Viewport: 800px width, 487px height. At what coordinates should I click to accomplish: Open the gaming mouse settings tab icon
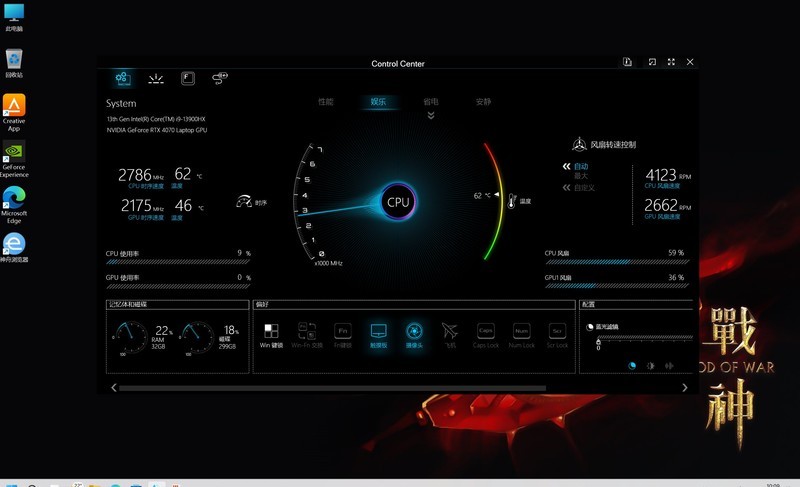[x=219, y=78]
